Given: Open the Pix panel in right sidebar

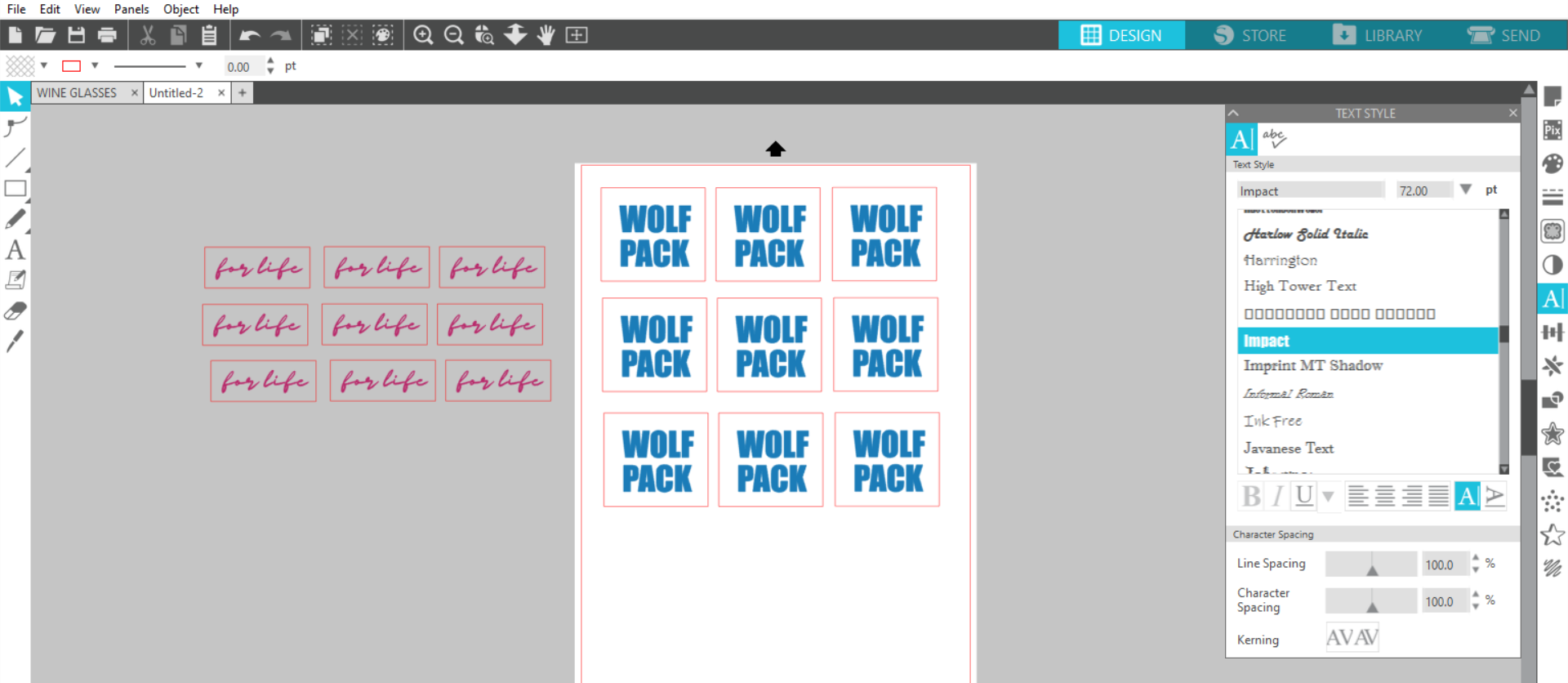Looking at the screenshot, I should pos(1552,130).
